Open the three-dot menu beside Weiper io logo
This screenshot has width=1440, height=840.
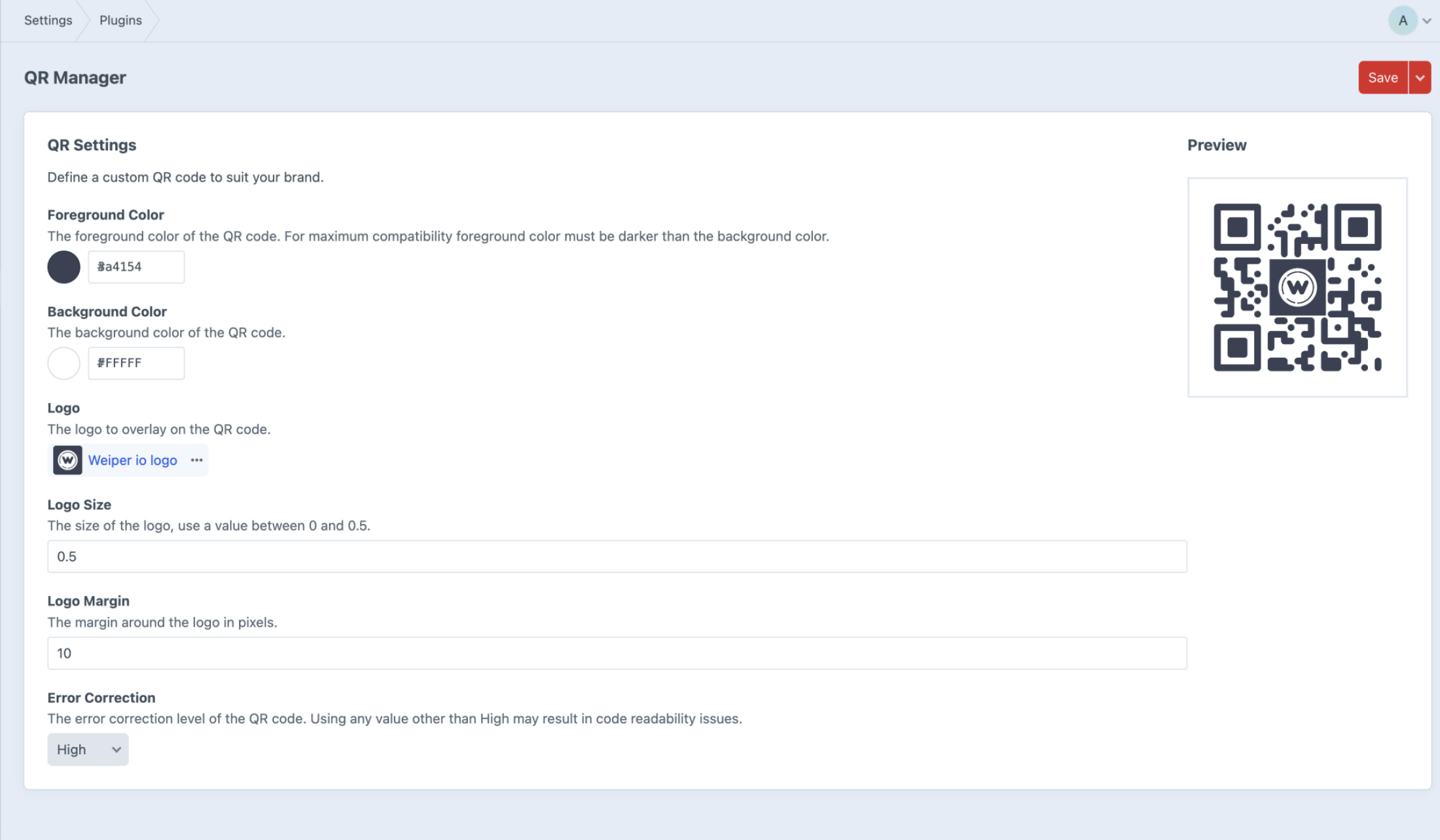(x=196, y=460)
